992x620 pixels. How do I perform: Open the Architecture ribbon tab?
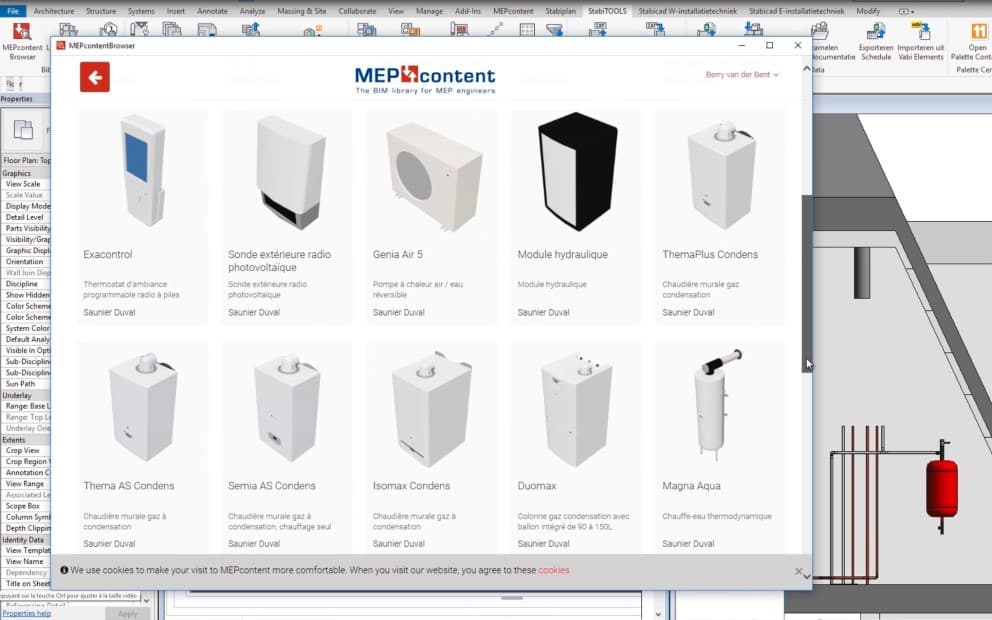(x=54, y=11)
